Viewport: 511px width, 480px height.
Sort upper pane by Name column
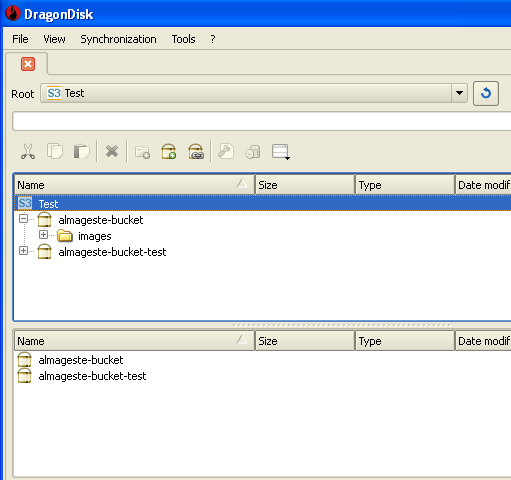[x=135, y=185]
